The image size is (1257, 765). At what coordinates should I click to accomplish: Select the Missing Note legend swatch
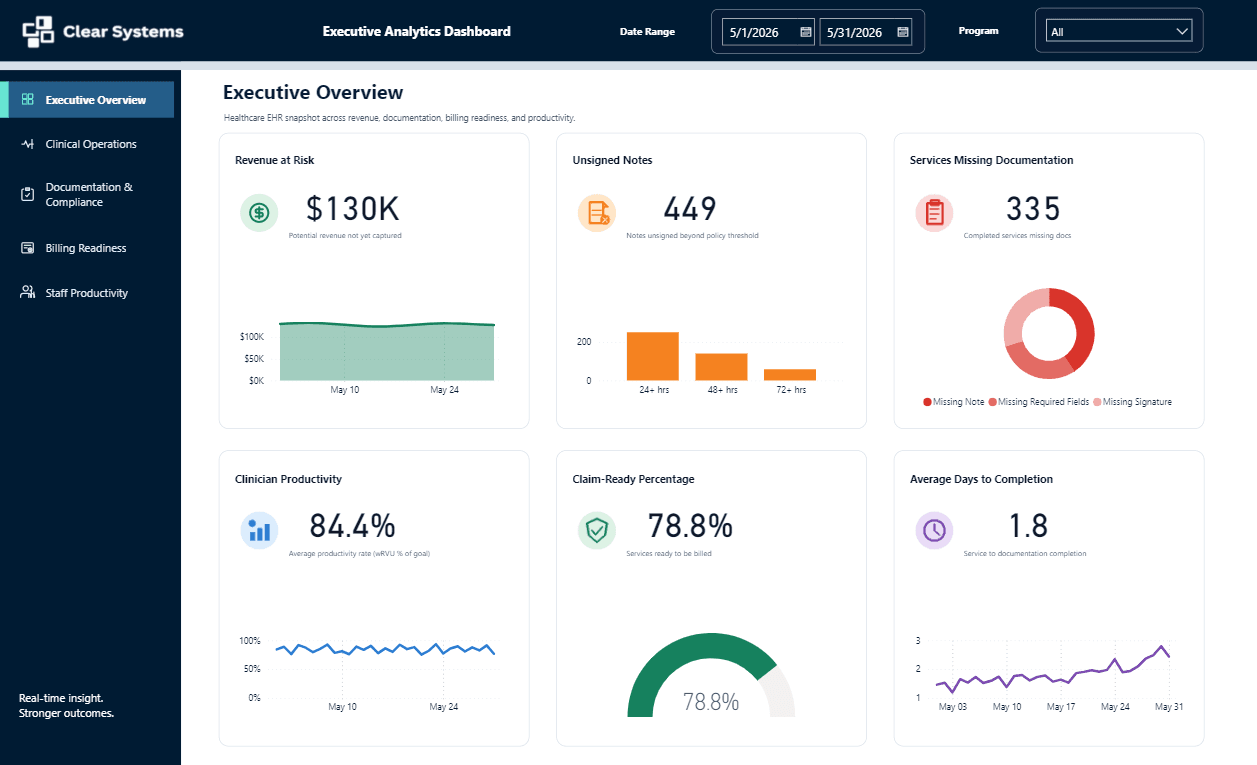pos(927,402)
